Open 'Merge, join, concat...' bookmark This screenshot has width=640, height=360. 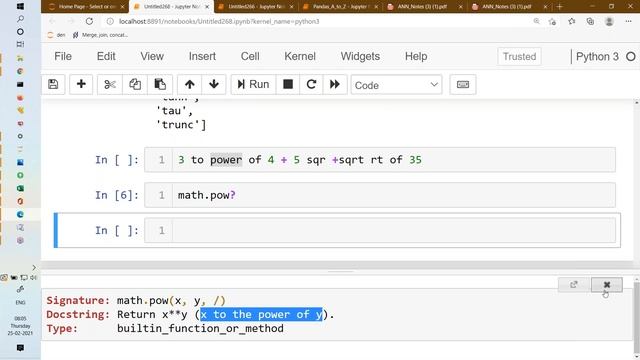[x=100, y=35]
